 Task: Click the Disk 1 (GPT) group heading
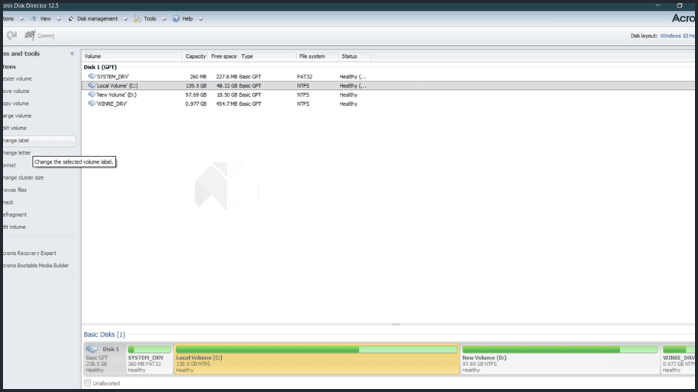(100, 67)
